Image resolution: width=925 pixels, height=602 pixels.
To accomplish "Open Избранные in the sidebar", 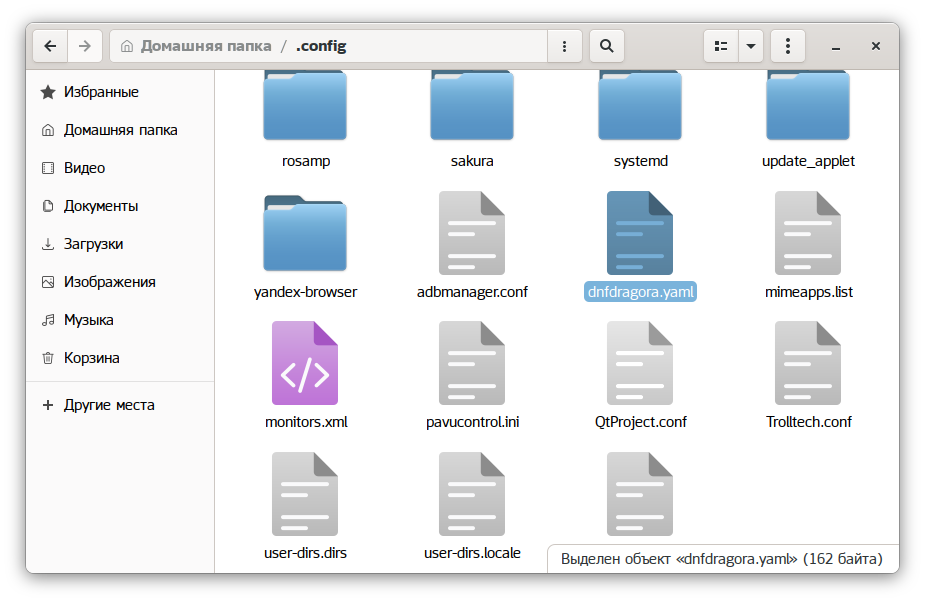I will point(120,92).
